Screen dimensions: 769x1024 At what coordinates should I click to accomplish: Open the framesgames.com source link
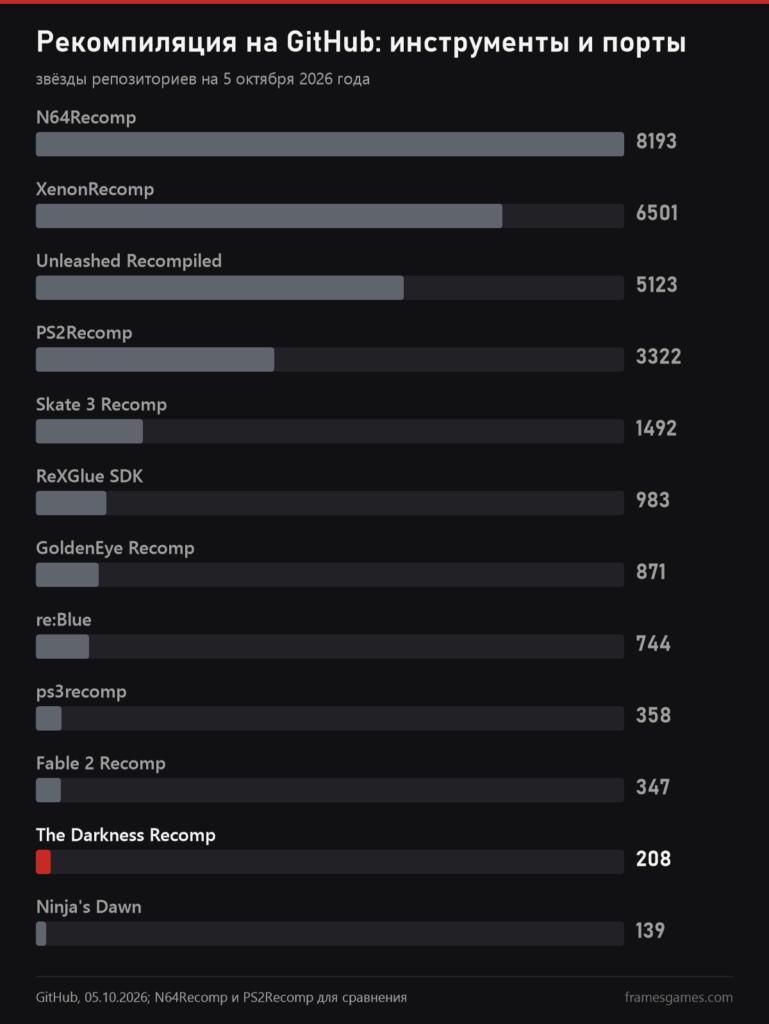[x=678, y=997]
